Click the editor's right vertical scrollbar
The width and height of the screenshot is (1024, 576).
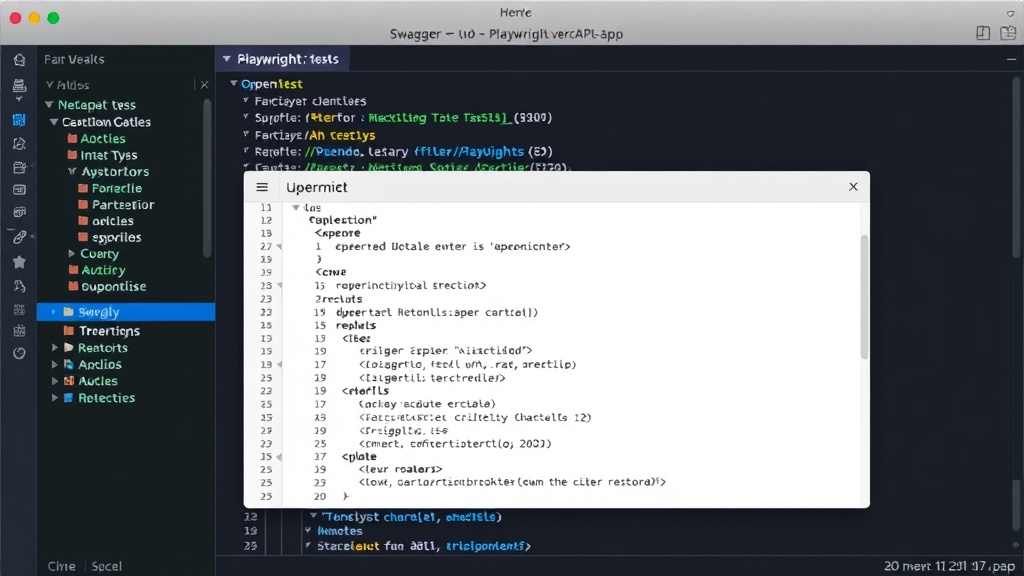coord(1016,167)
